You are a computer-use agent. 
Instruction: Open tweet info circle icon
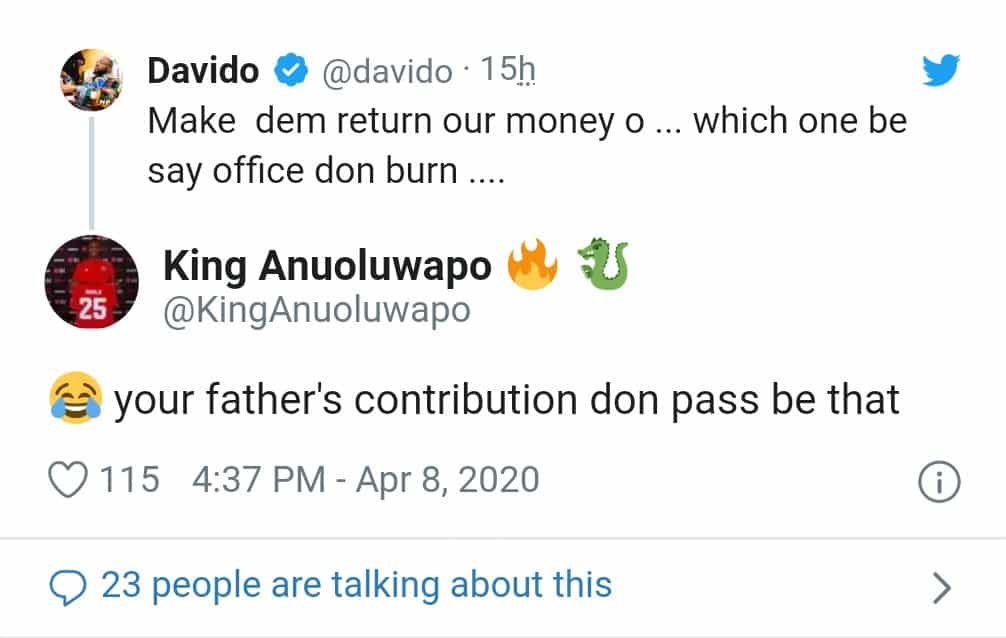coord(938,483)
